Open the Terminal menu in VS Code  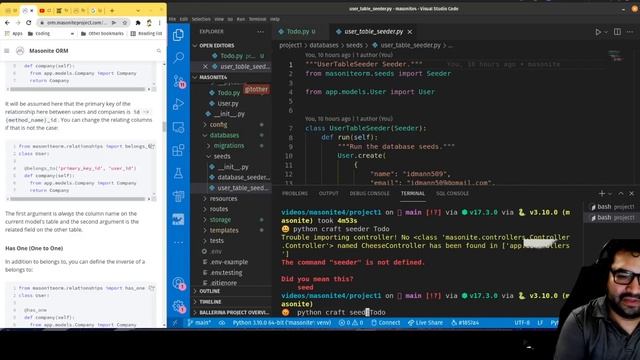[257, 19]
